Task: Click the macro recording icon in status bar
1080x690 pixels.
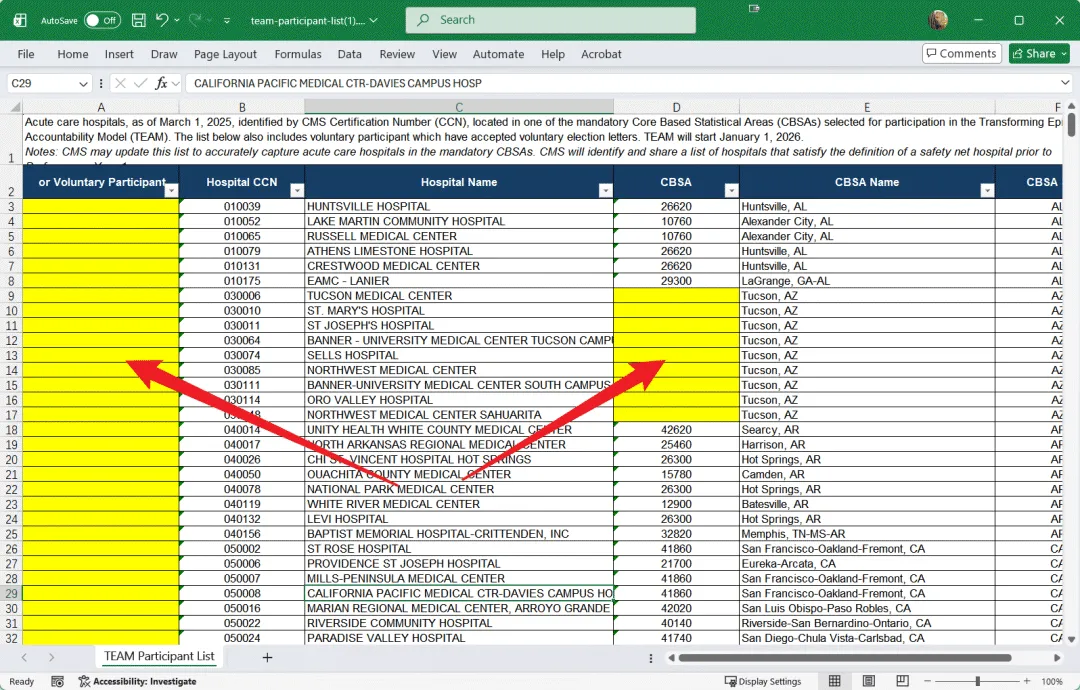Action: click(58, 681)
